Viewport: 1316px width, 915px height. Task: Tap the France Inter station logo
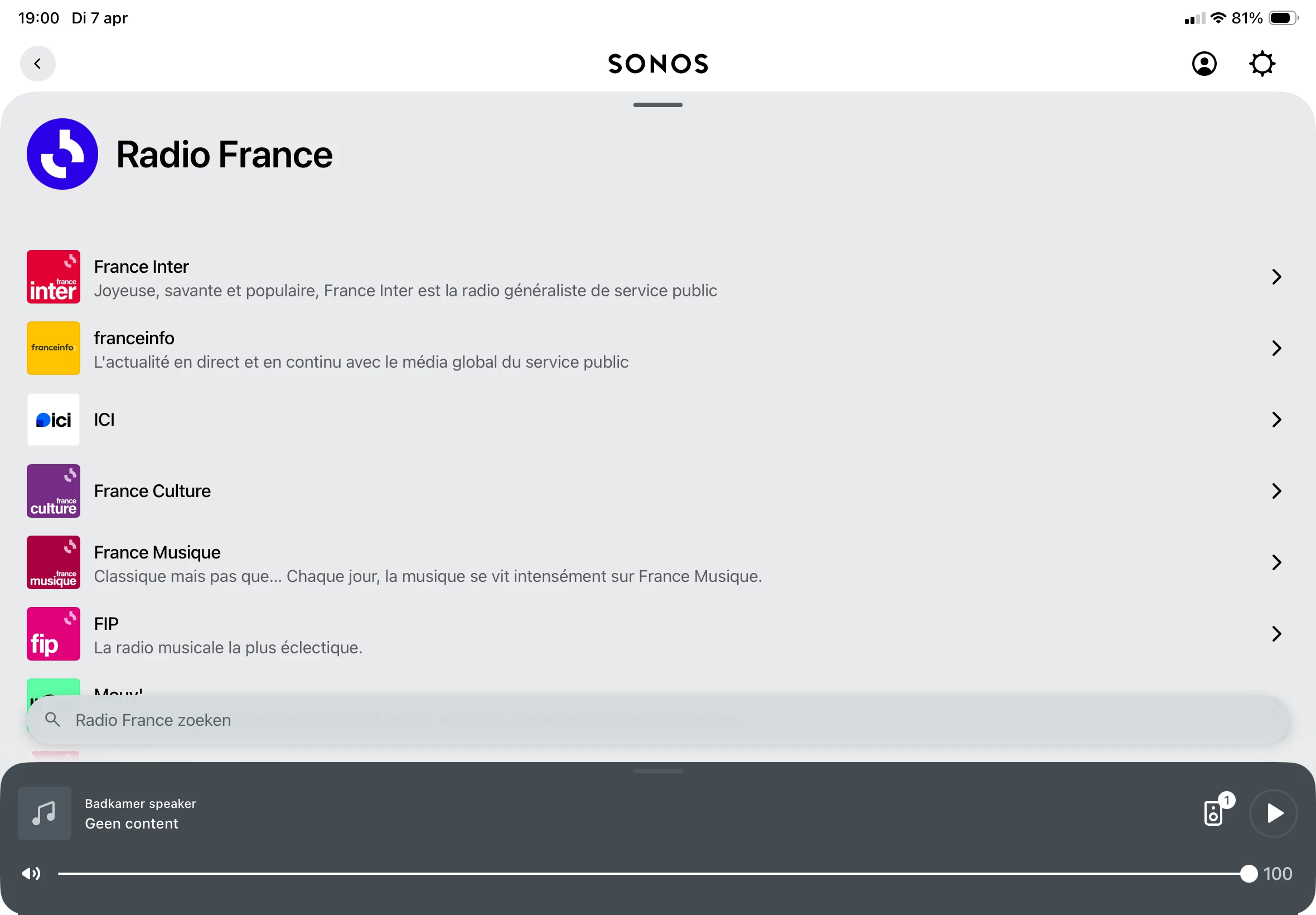[x=54, y=277]
